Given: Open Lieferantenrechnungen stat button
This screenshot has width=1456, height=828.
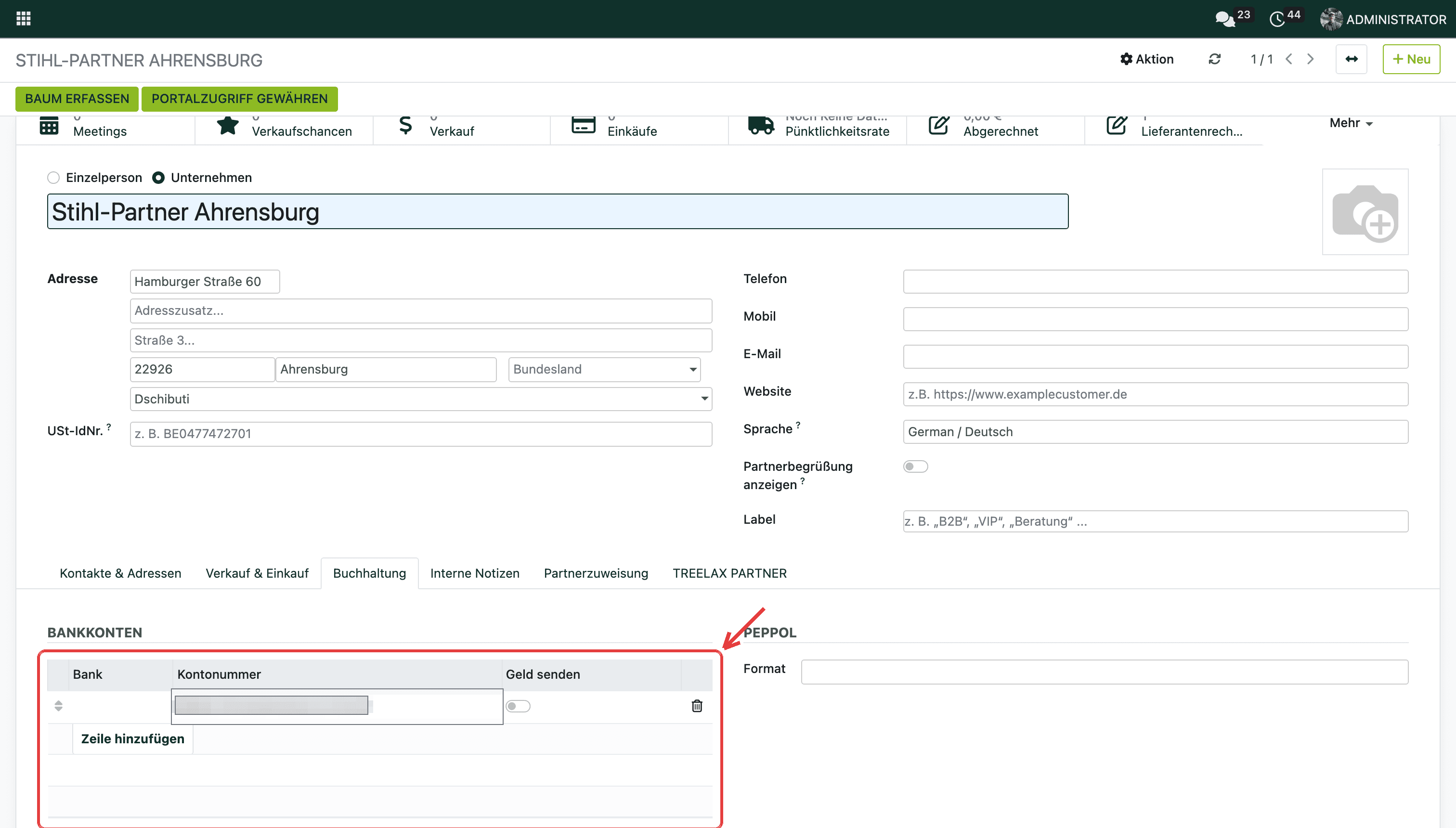Looking at the screenshot, I should [1173, 129].
